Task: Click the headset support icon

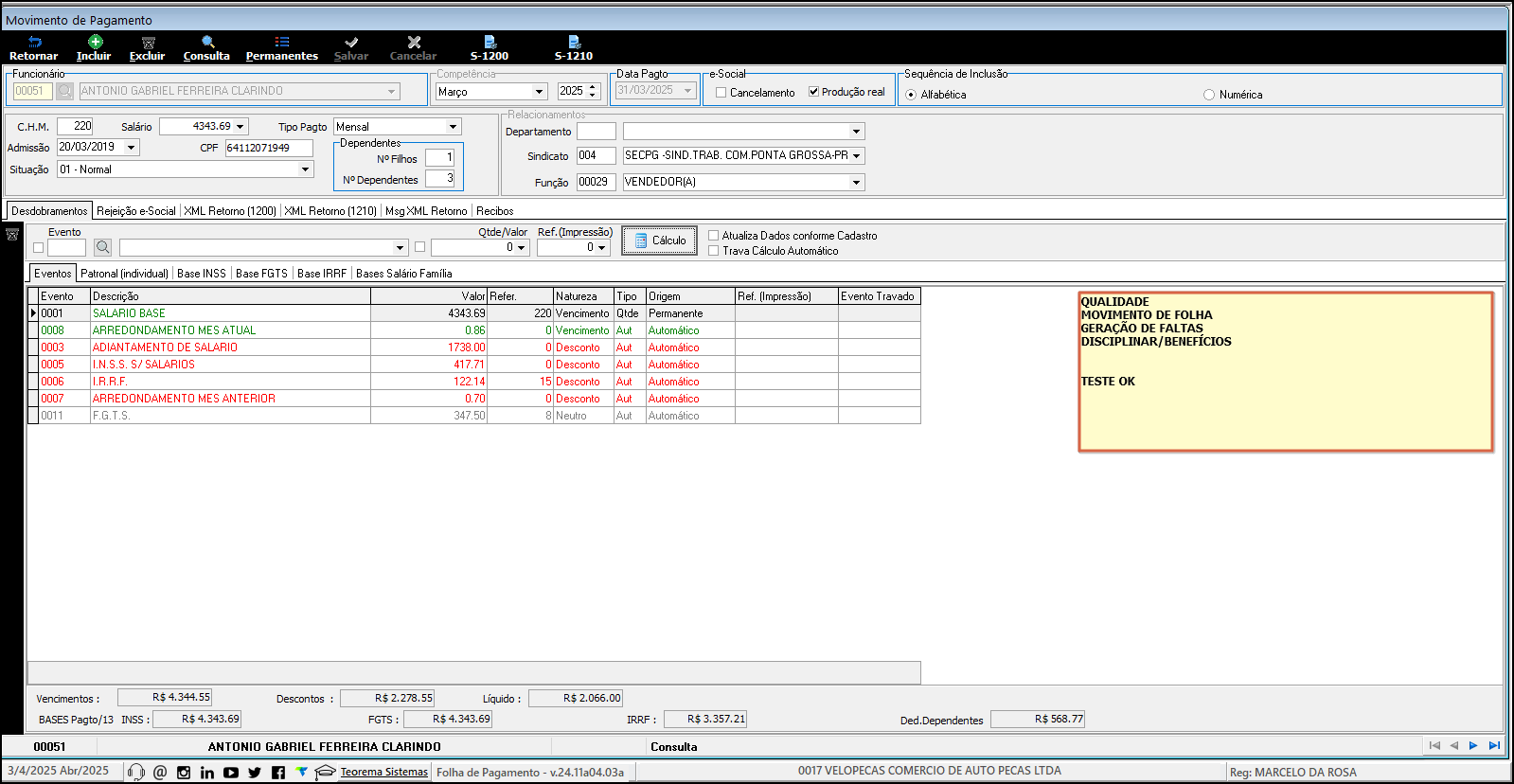Action: click(136, 773)
